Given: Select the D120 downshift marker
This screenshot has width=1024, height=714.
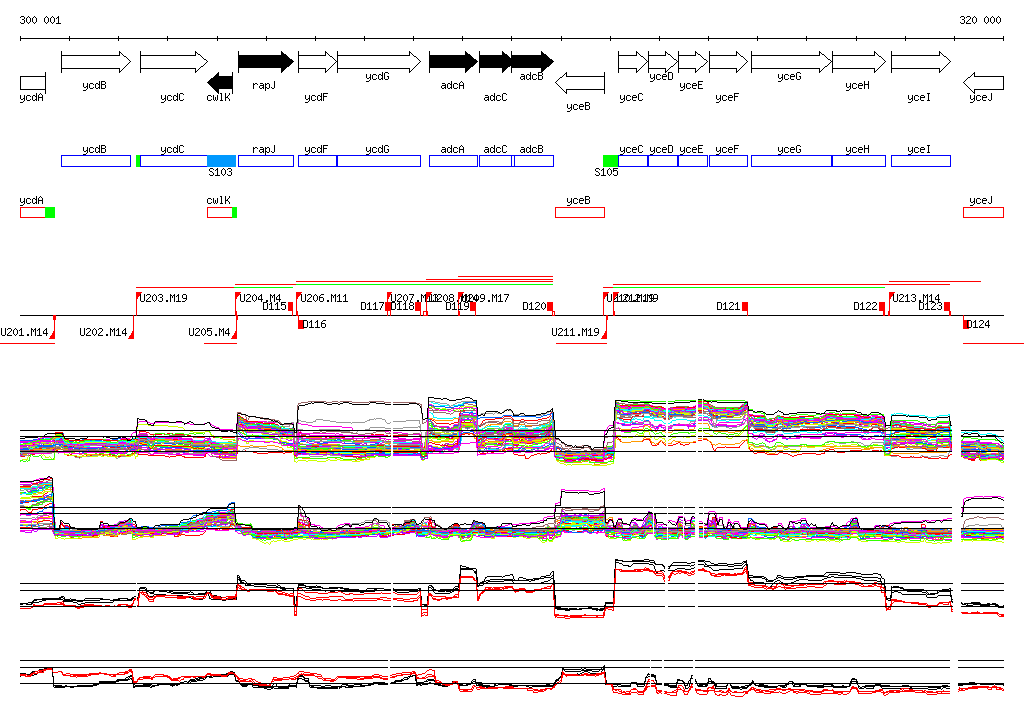Looking at the screenshot, I should (x=550, y=306).
